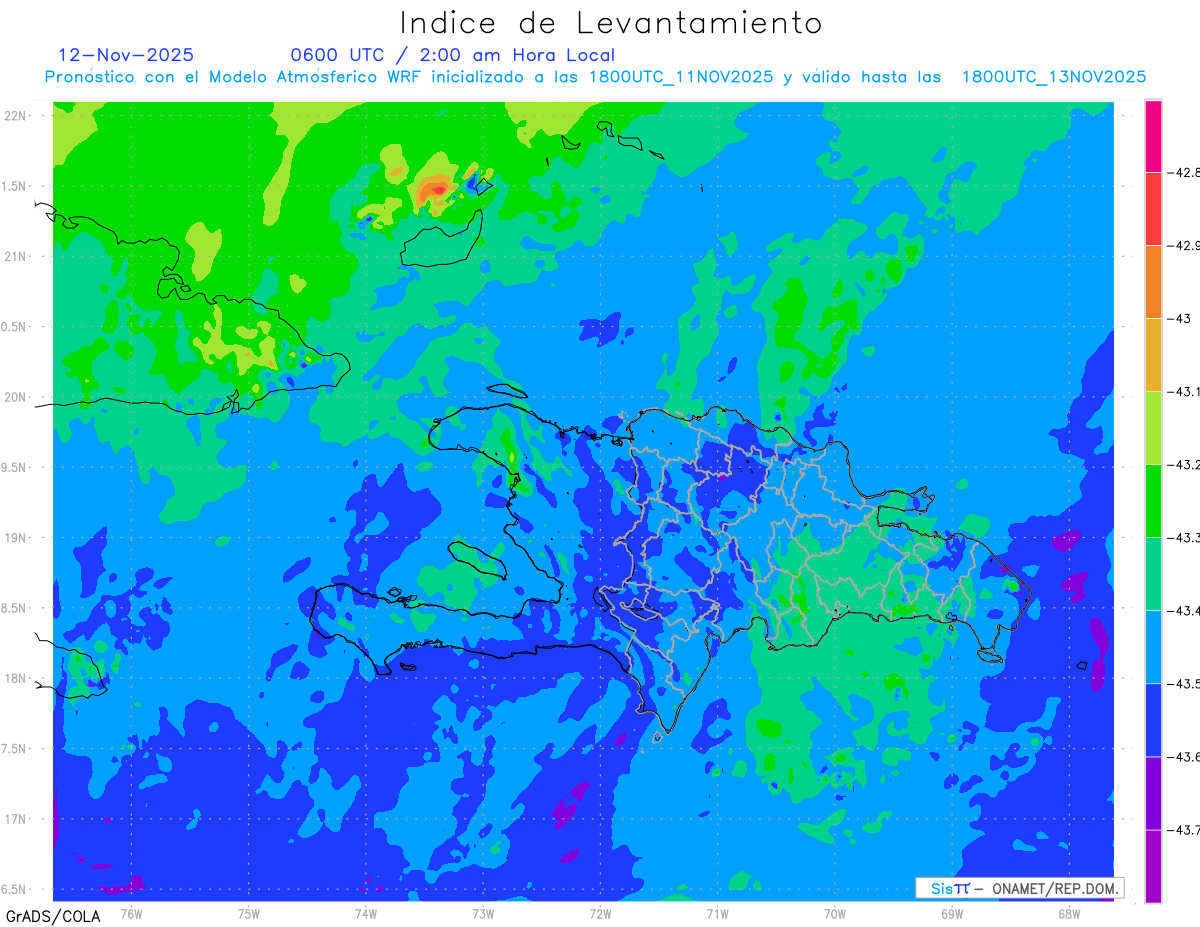
Task: Click the '0600 UTC / 2:00 am Hora Local' time
Action: (x=452, y=55)
